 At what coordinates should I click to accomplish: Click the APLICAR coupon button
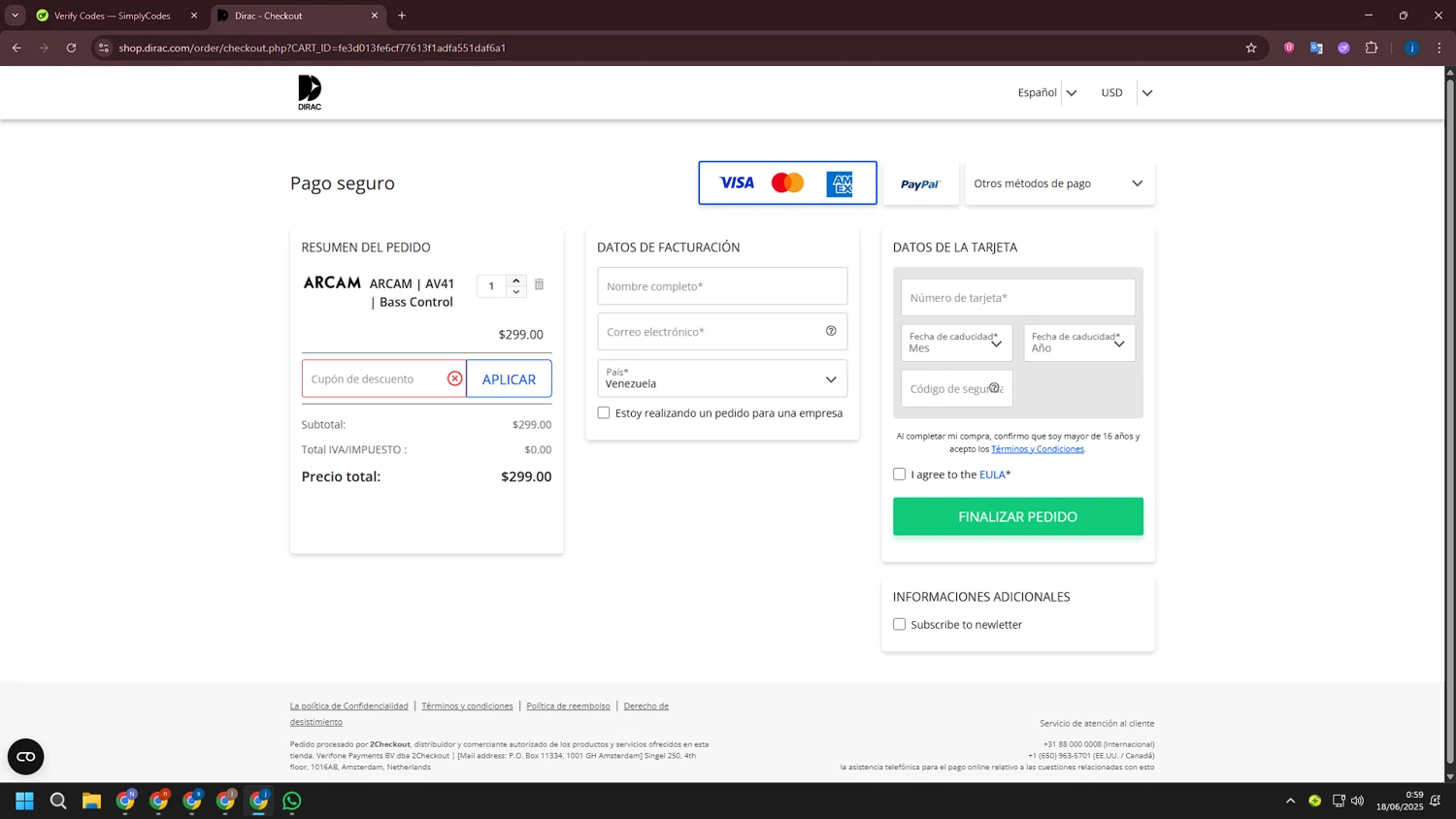(x=509, y=378)
